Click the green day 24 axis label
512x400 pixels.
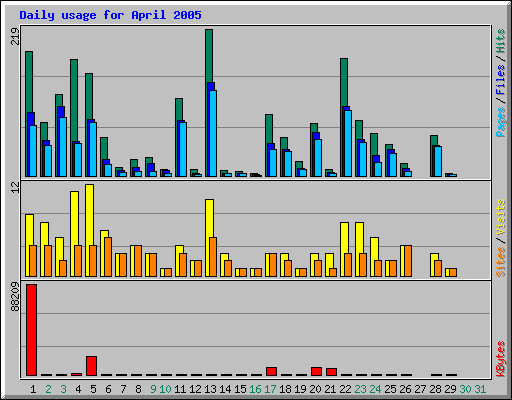pyautogui.click(x=375, y=389)
